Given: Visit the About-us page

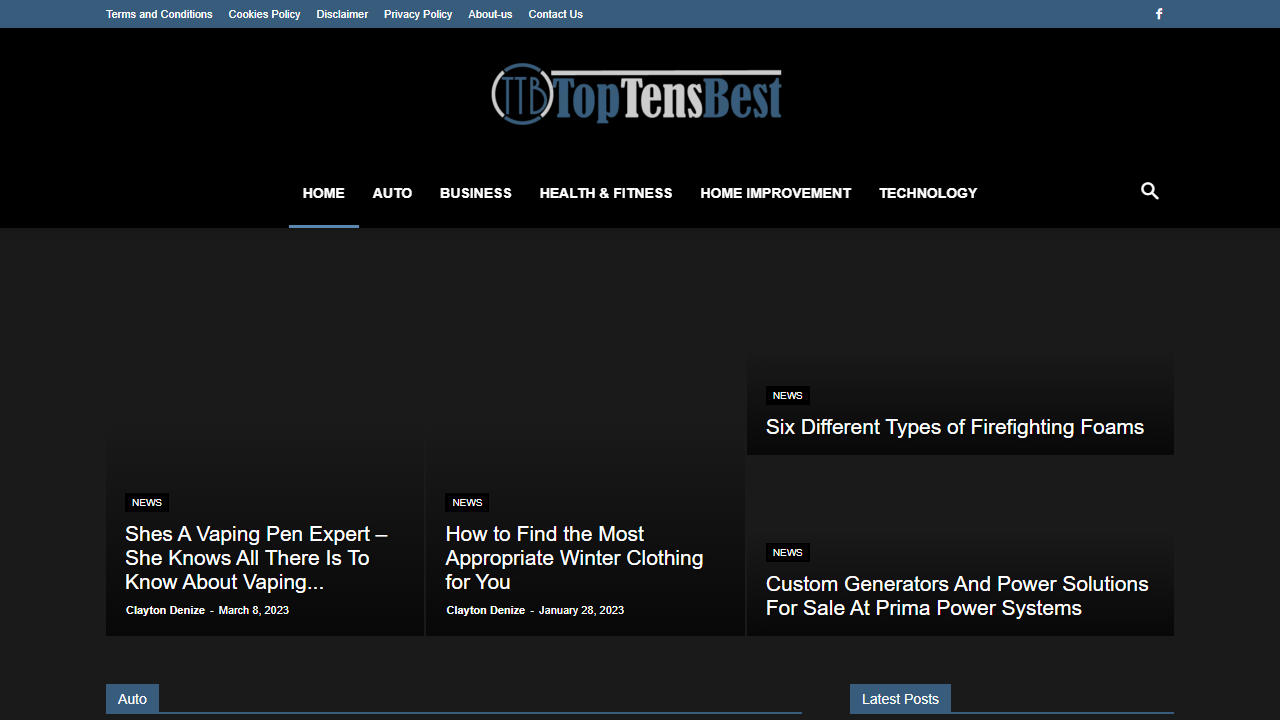Looking at the screenshot, I should (x=490, y=14).
